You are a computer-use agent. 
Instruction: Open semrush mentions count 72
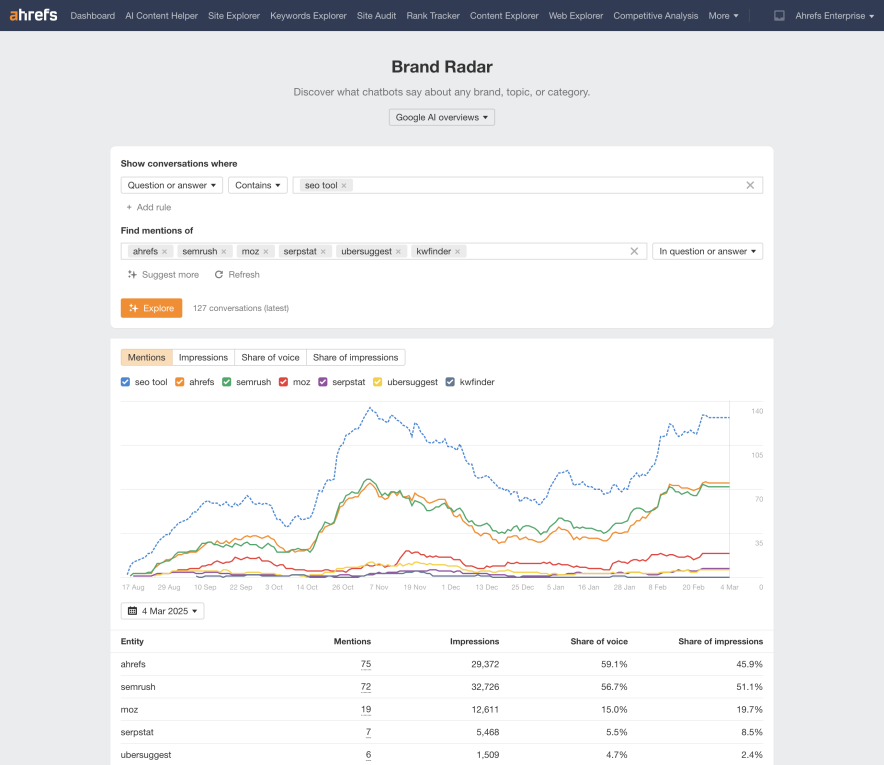click(x=366, y=687)
